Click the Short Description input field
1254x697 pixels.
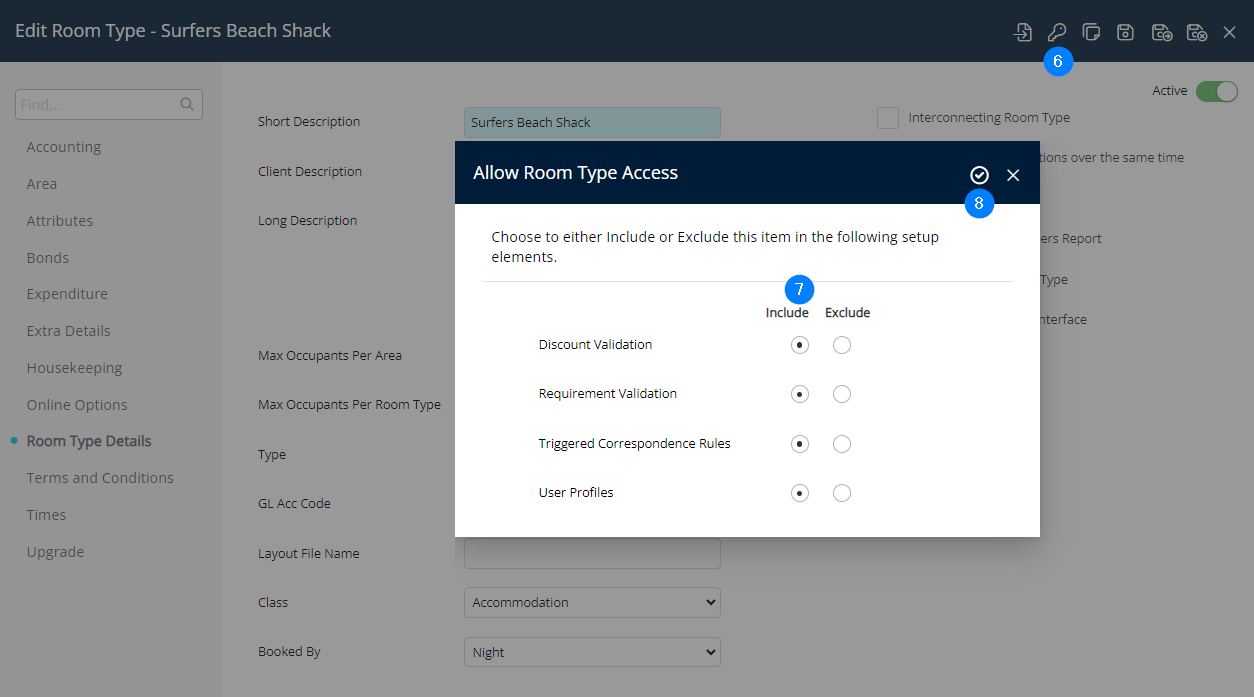pos(592,122)
